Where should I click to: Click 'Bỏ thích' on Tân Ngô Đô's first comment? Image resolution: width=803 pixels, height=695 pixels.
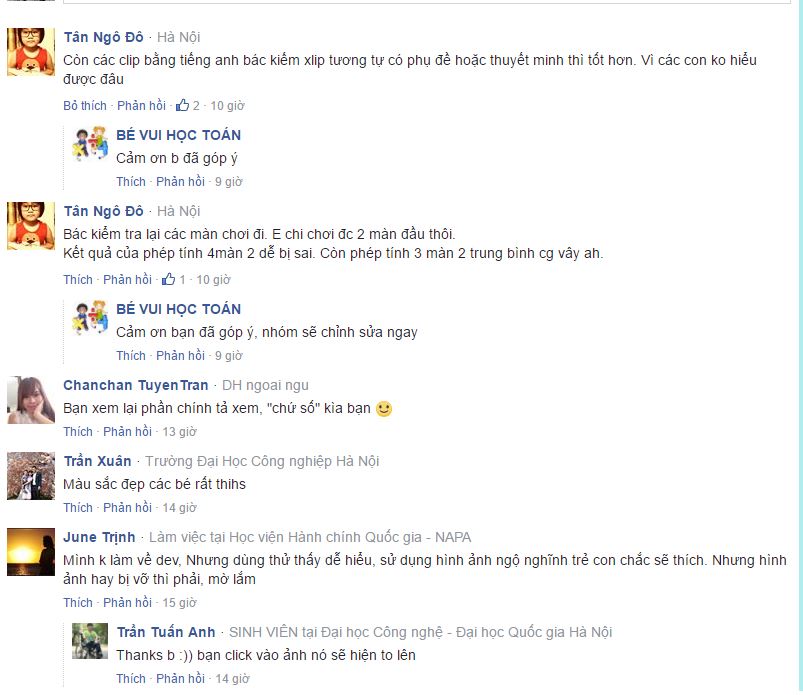tap(84, 106)
